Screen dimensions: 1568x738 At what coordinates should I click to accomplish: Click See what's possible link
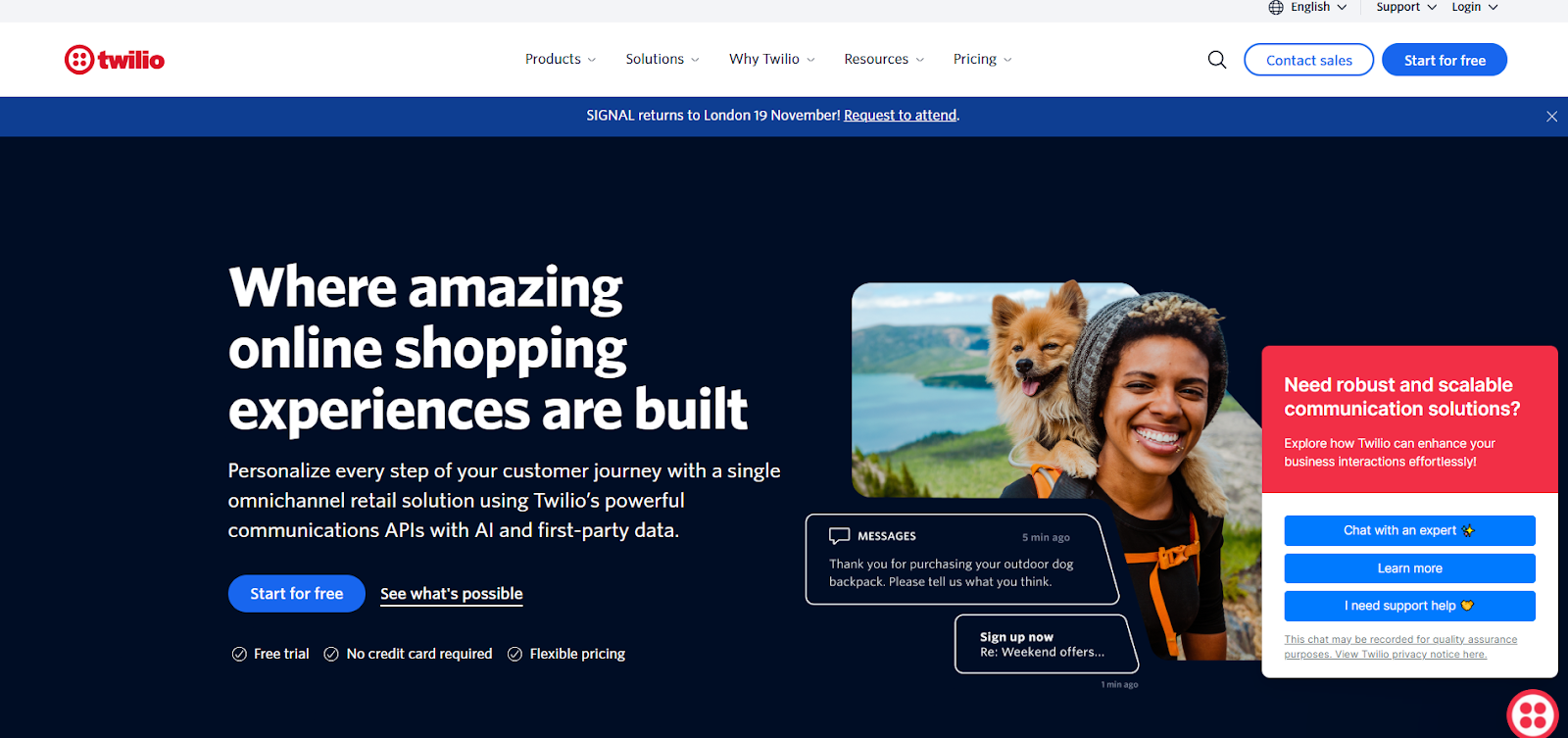pyautogui.click(x=452, y=594)
